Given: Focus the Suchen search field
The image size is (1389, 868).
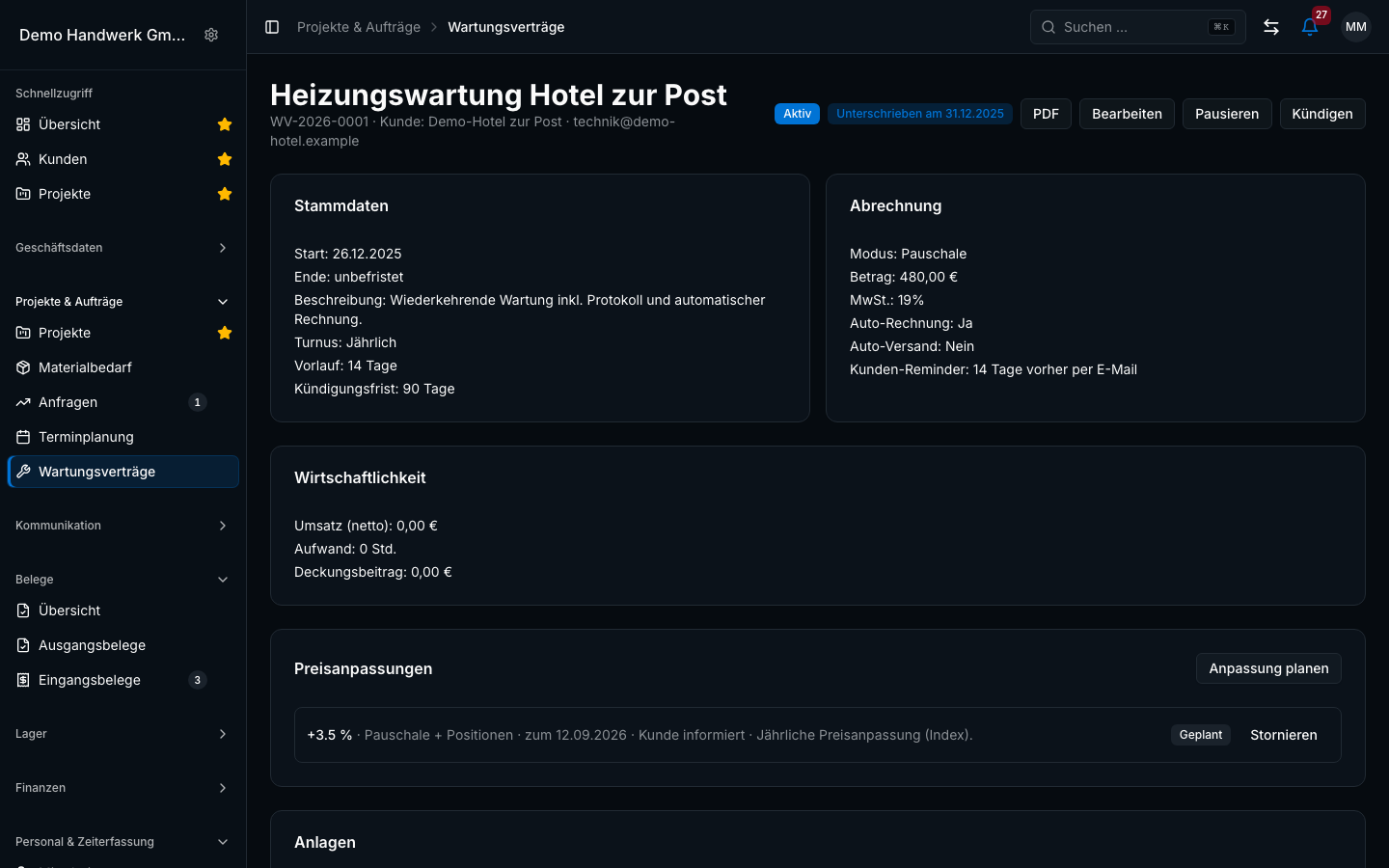Looking at the screenshot, I should [x=1138, y=27].
